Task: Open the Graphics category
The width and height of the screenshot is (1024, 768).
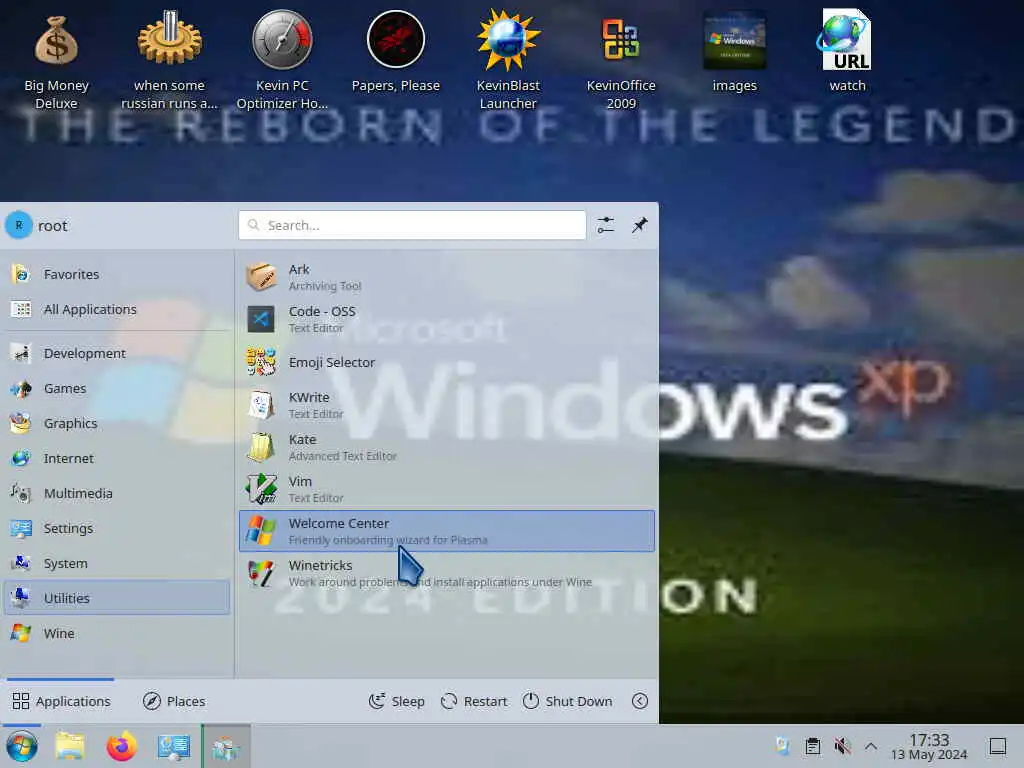Action: (x=117, y=423)
